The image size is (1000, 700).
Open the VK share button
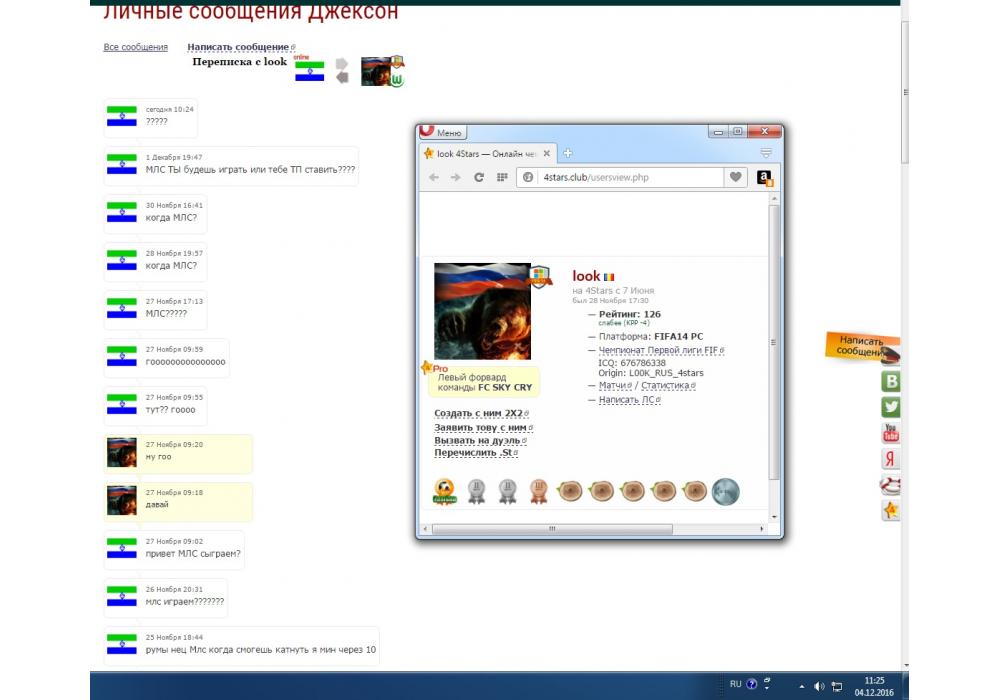pos(890,381)
